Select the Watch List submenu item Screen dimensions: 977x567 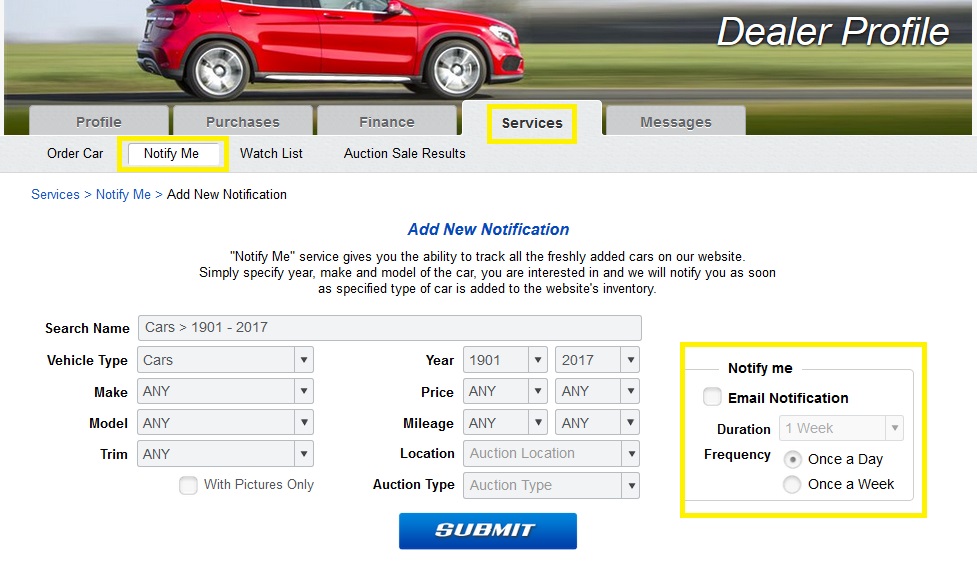(271, 153)
